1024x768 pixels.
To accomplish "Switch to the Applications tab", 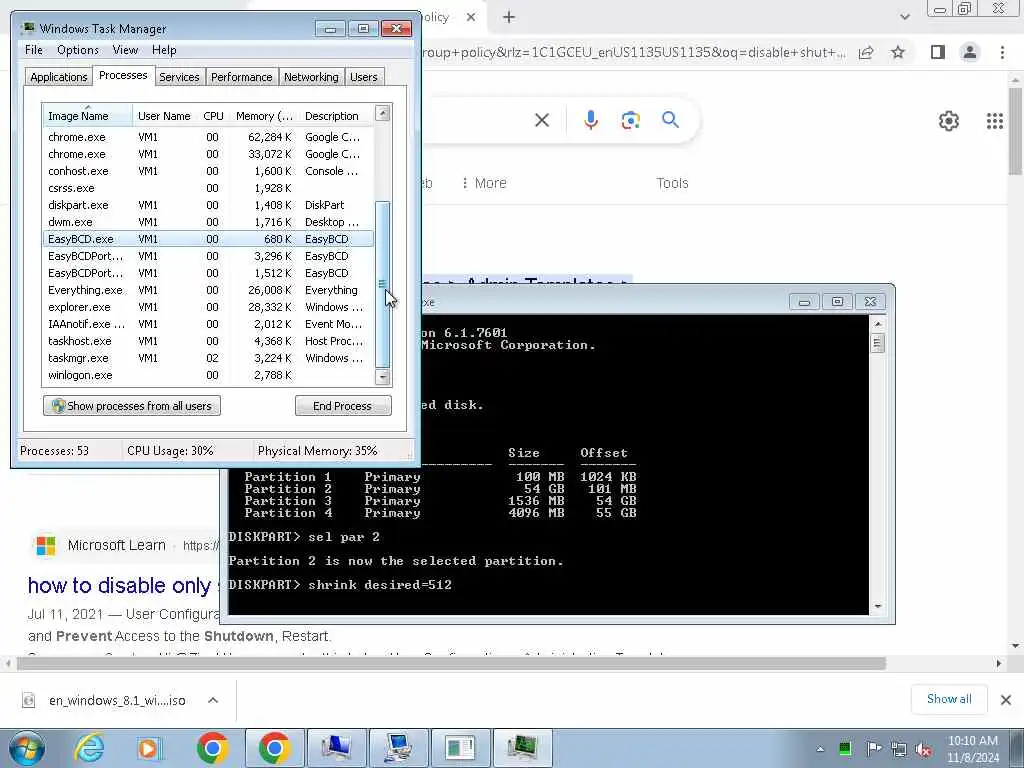I will click(59, 77).
